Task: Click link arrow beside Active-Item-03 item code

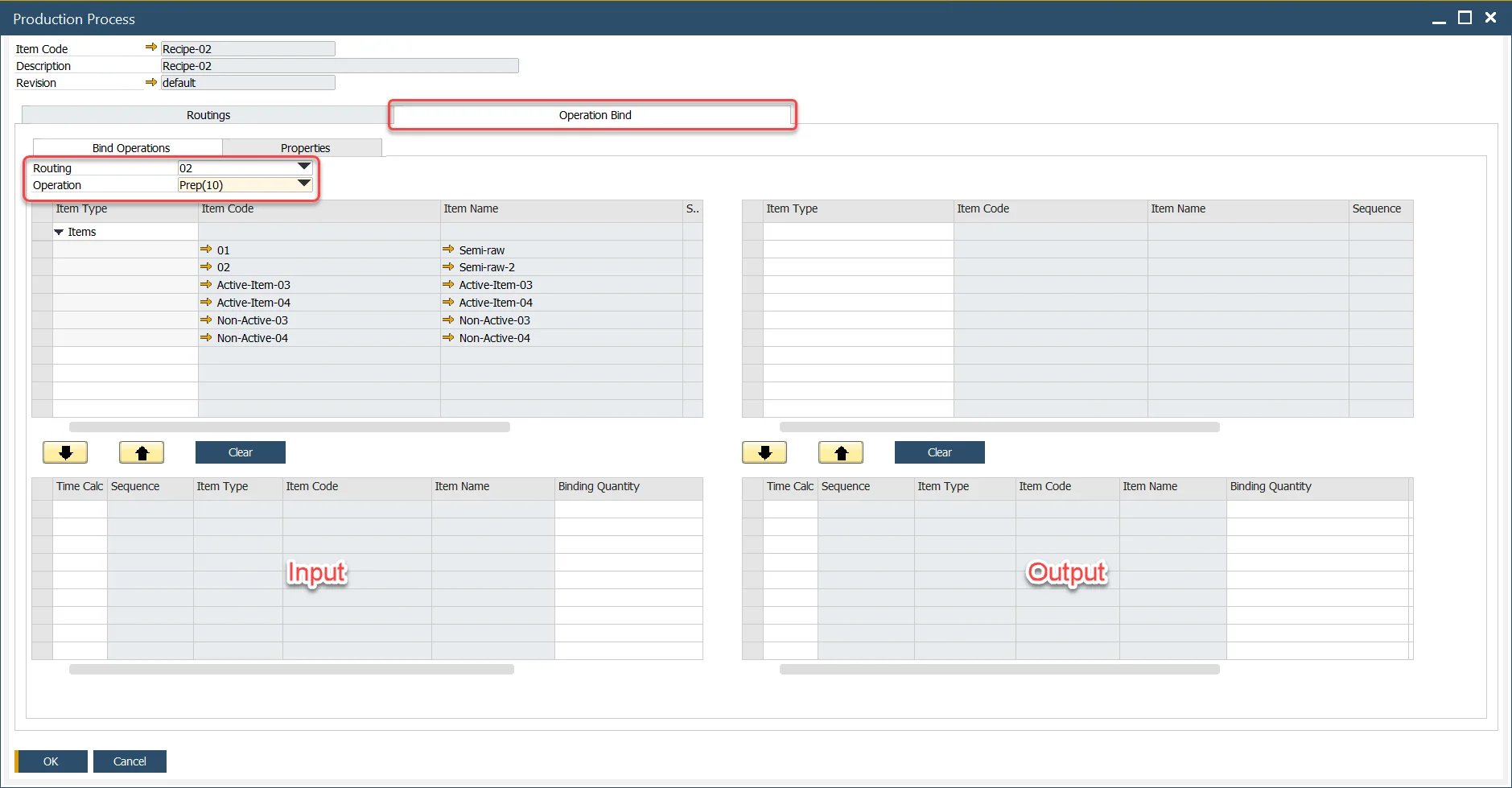Action: (x=206, y=284)
